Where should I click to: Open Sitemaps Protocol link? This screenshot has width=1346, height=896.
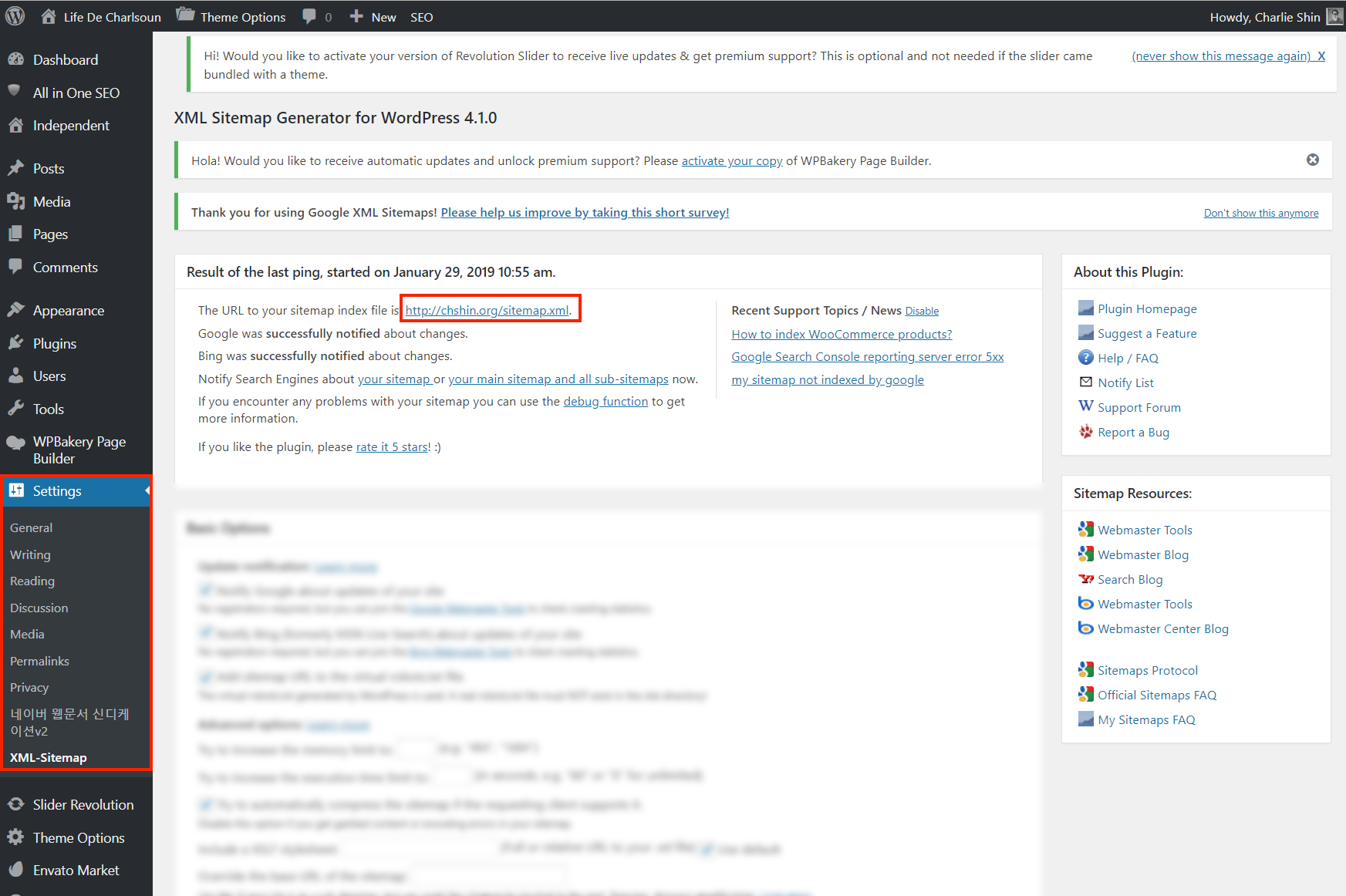coord(1148,670)
